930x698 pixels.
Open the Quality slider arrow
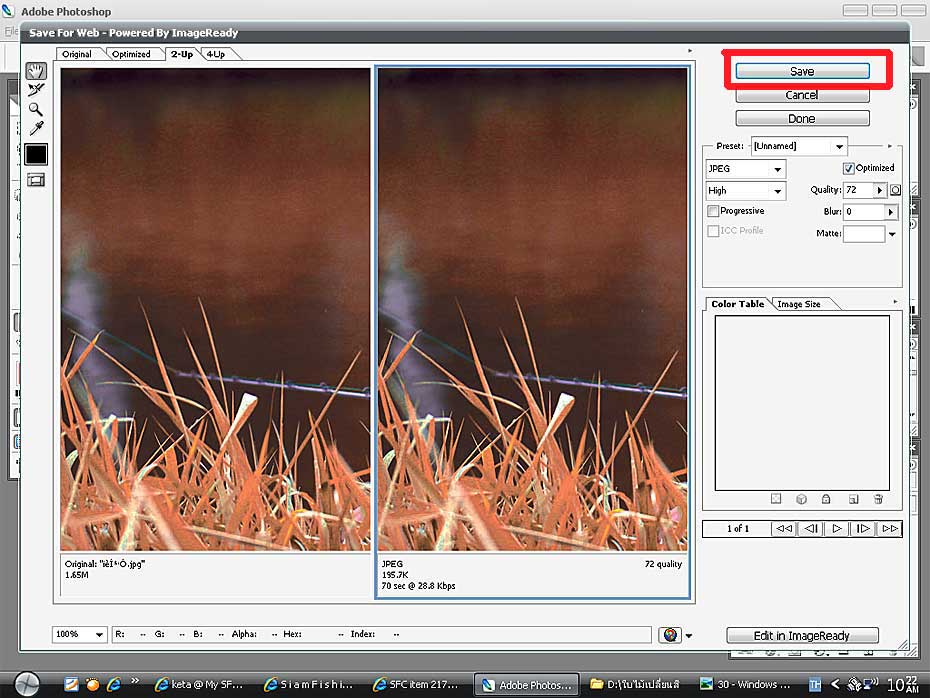pos(880,190)
